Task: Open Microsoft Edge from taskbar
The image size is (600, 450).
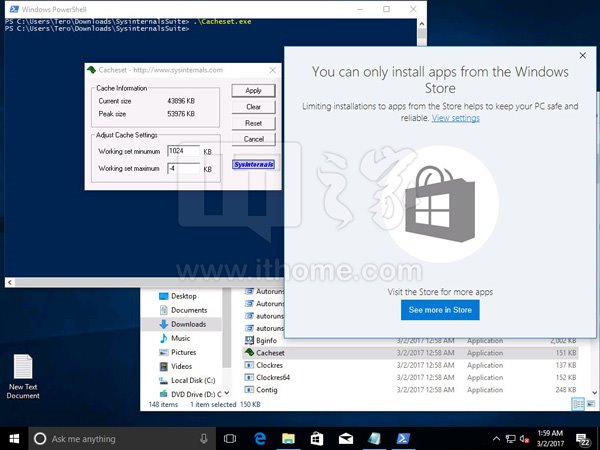Action: 260,439
